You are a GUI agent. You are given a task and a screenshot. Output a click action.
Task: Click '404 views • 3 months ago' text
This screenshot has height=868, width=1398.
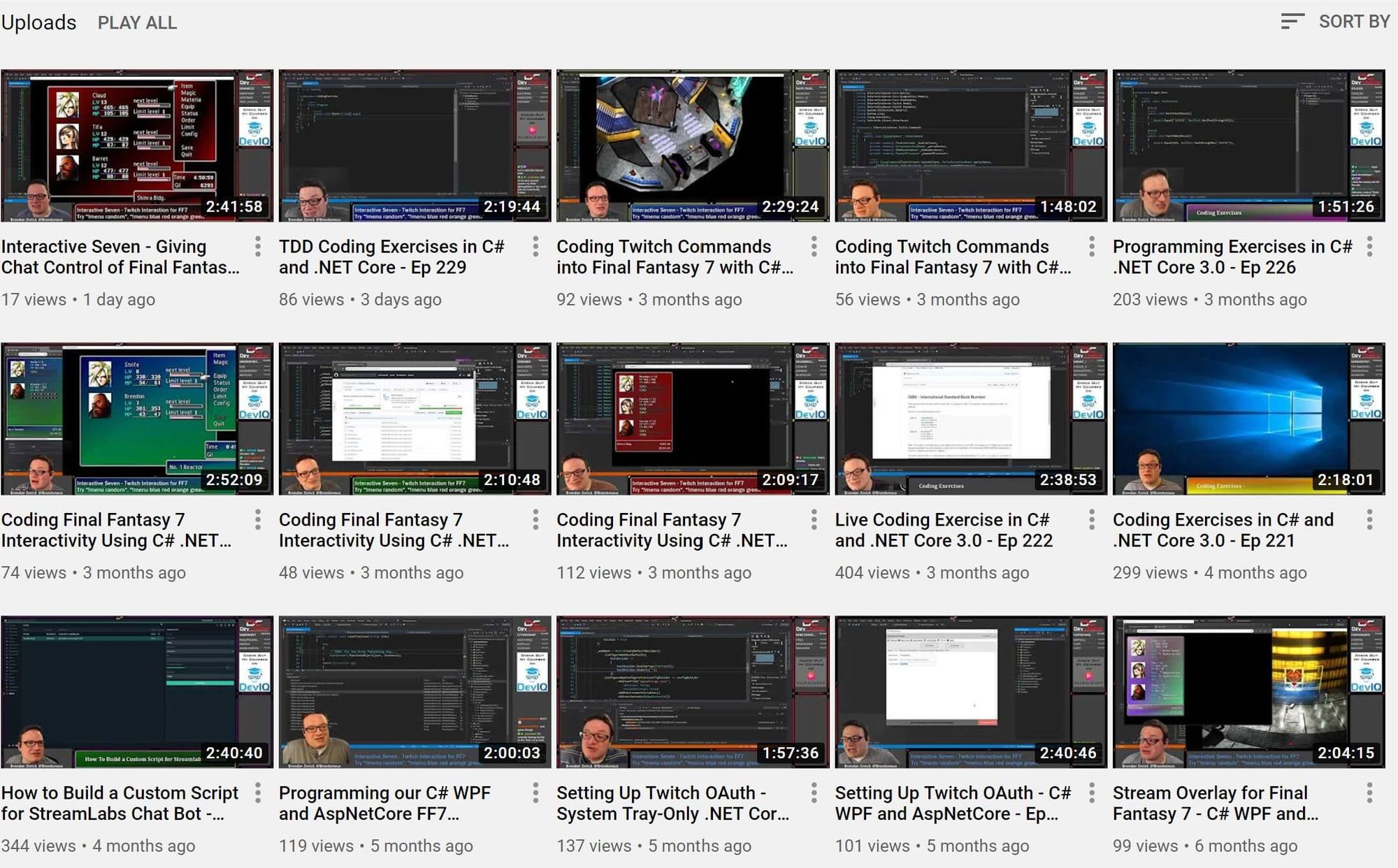tap(932, 572)
